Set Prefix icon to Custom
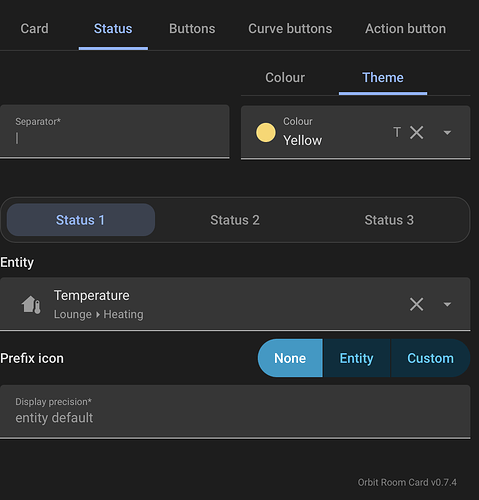Viewport: 479px width, 500px height. point(430,358)
